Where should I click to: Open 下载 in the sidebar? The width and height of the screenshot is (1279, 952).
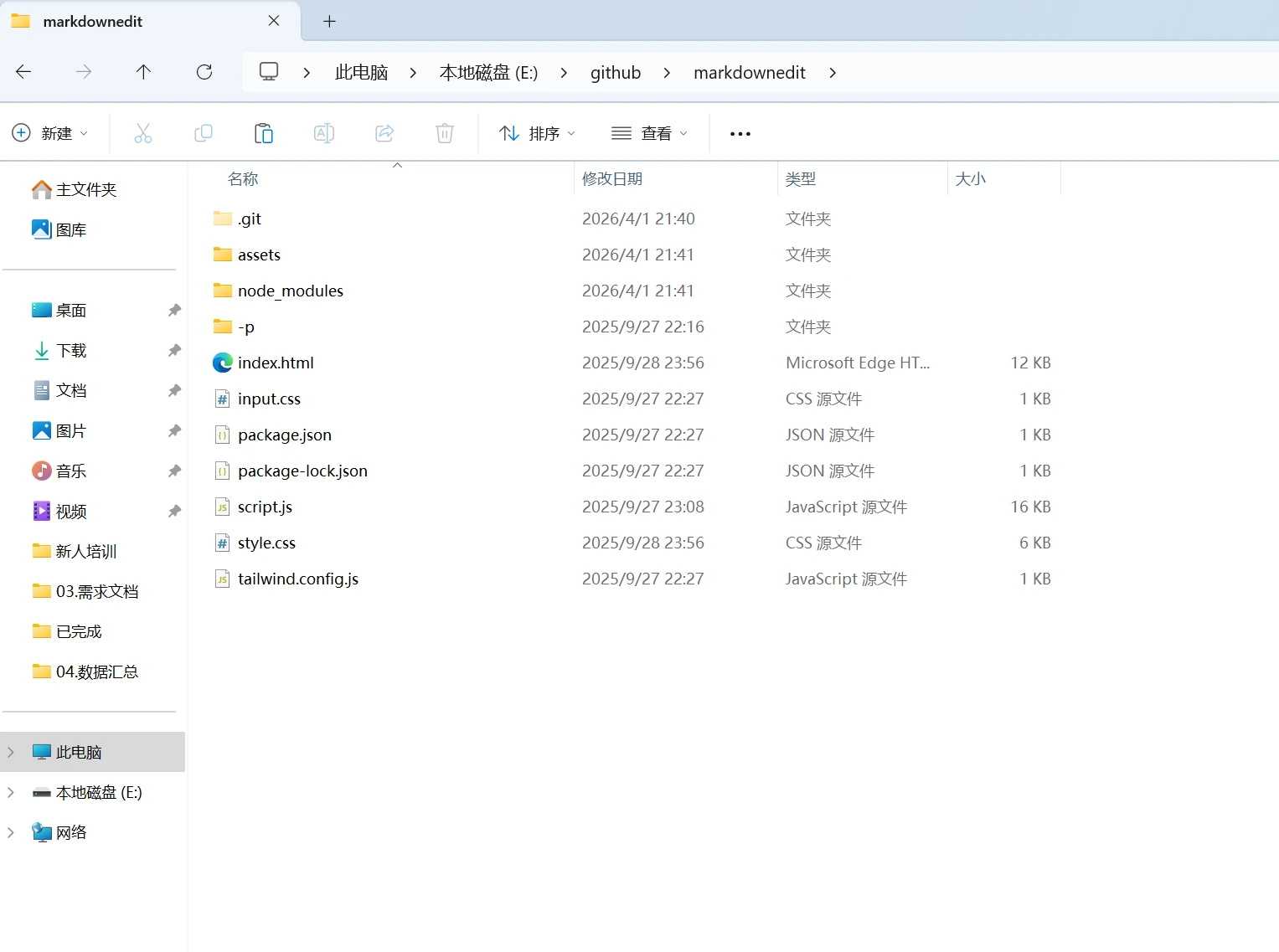pyautogui.click(x=71, y=351)
